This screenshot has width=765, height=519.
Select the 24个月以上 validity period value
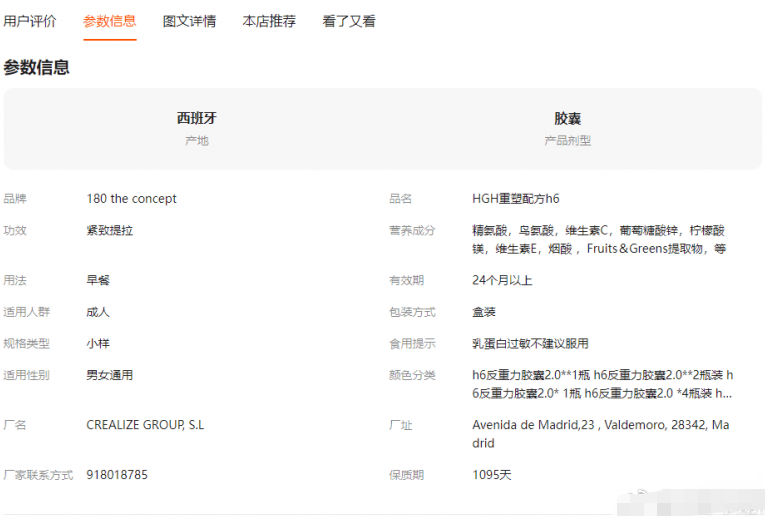click(x=502, y=281)
